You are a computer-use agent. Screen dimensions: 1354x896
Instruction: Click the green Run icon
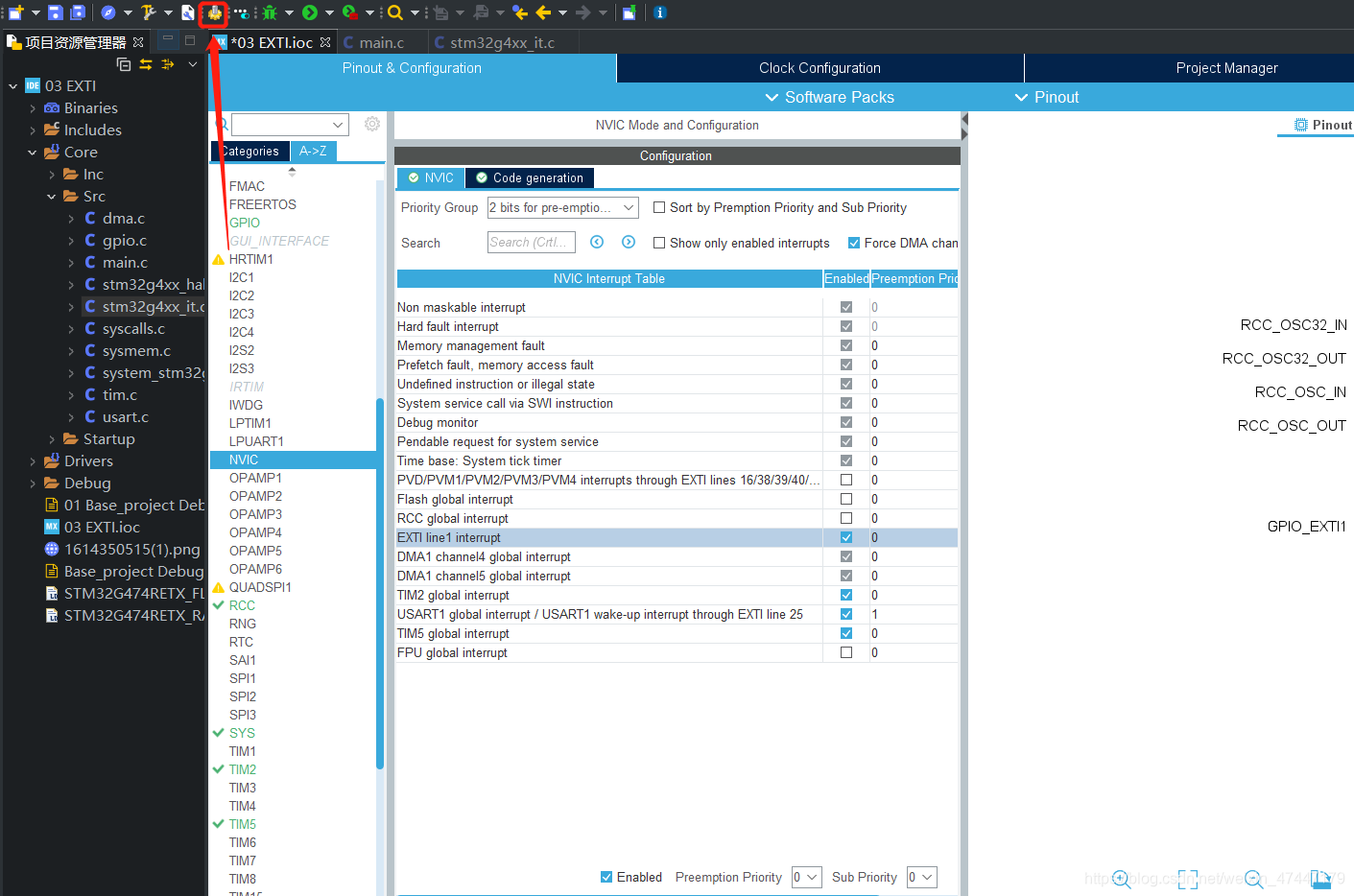[x=310, y=12]
